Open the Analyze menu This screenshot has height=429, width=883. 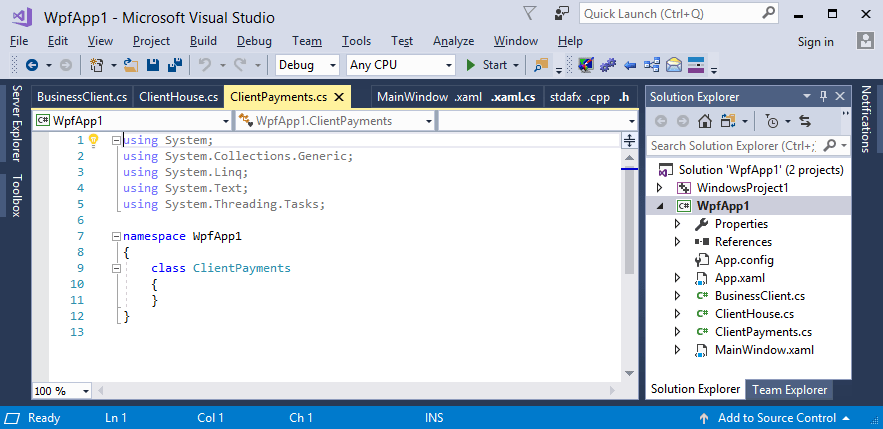[453, 41]
